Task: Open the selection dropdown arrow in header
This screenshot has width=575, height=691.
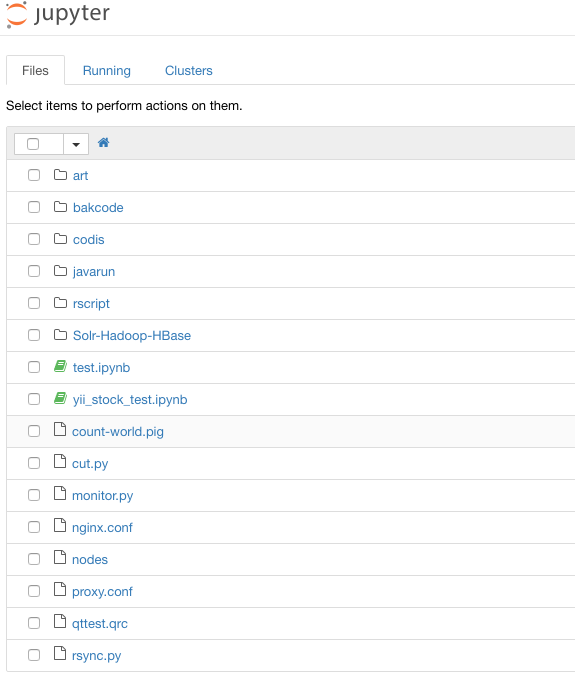Action: 76,144
